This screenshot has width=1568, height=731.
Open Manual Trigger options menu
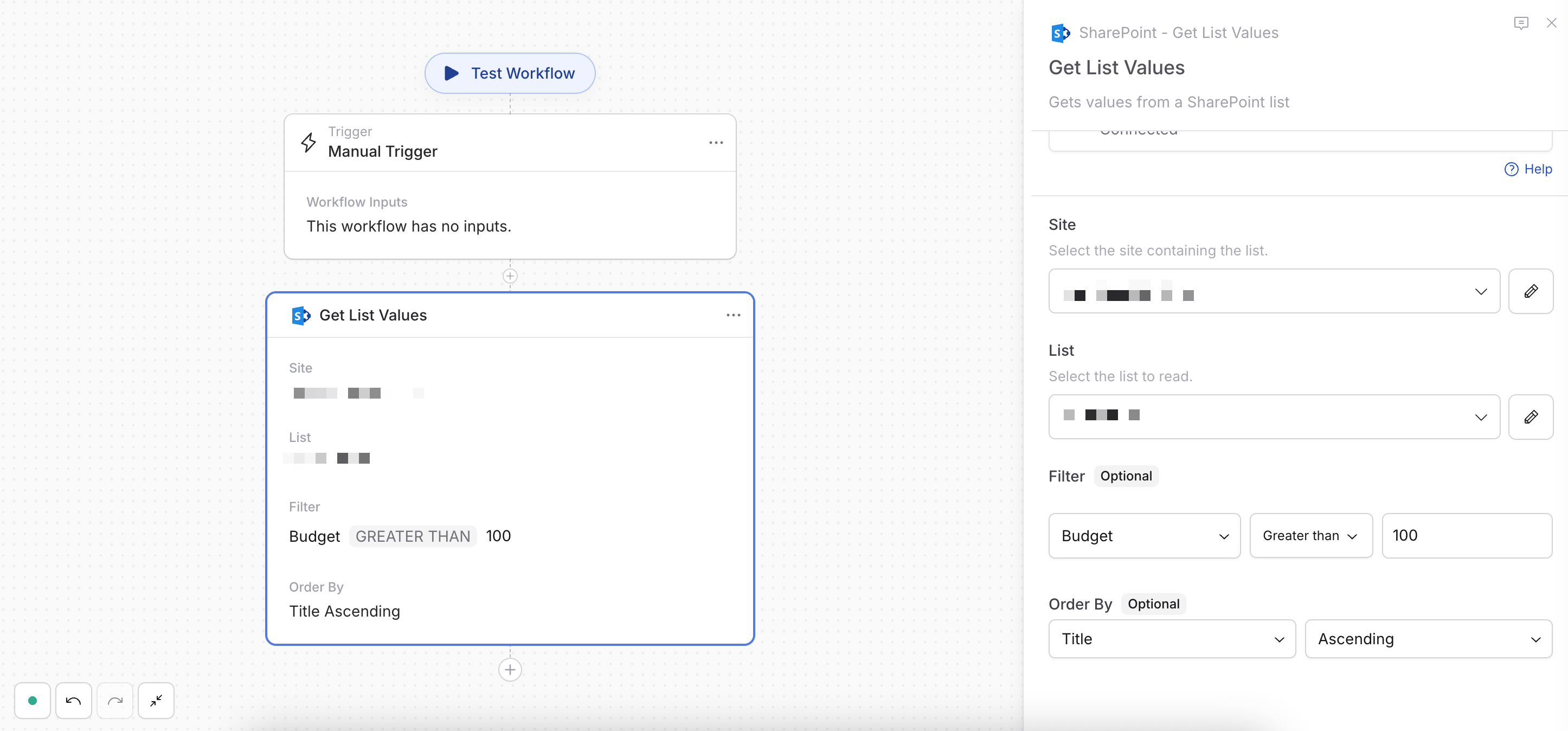(716, 143)
